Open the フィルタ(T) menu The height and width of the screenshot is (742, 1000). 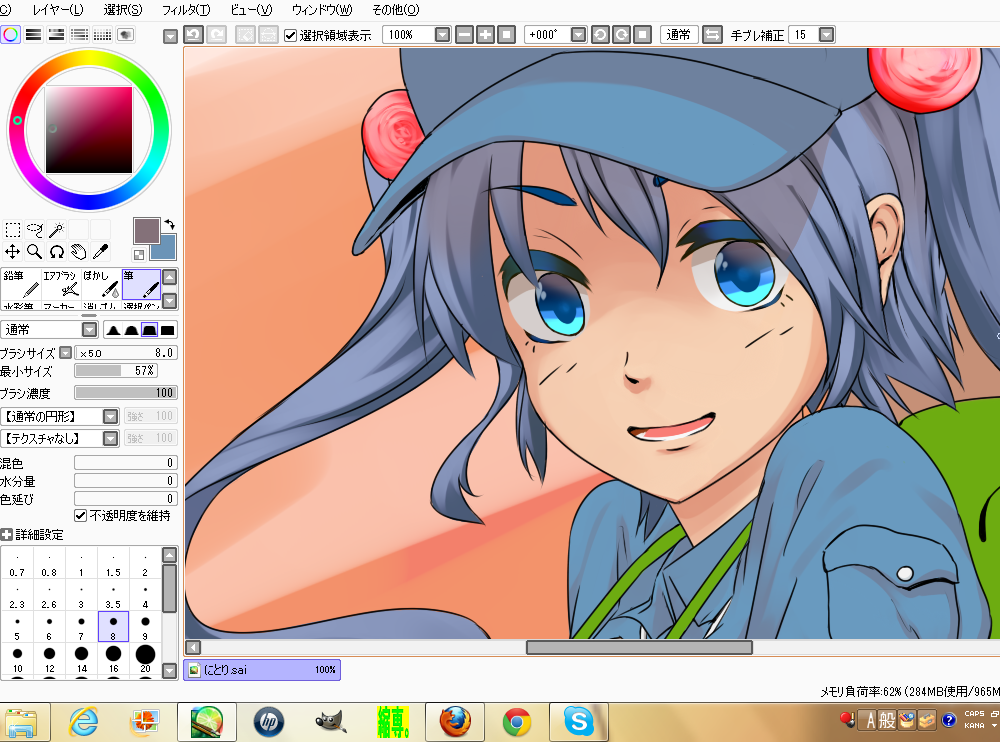[186, 10]
